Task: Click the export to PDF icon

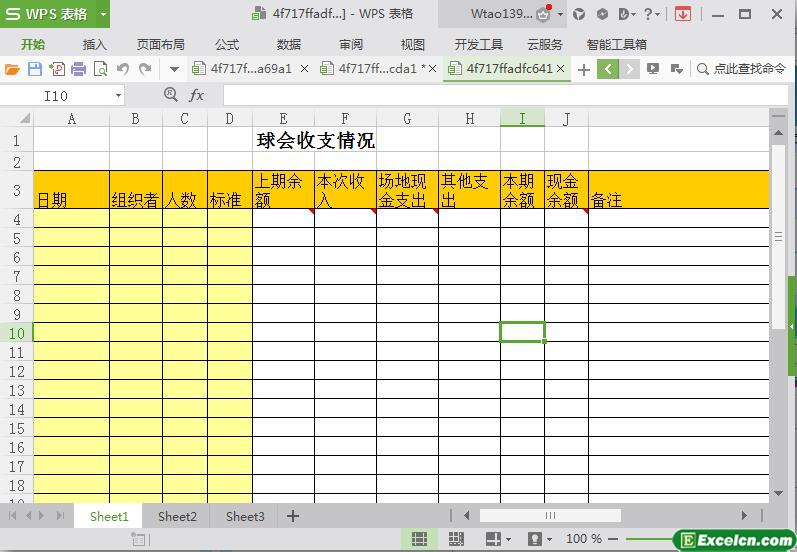Action: click(x=56, y=69)
